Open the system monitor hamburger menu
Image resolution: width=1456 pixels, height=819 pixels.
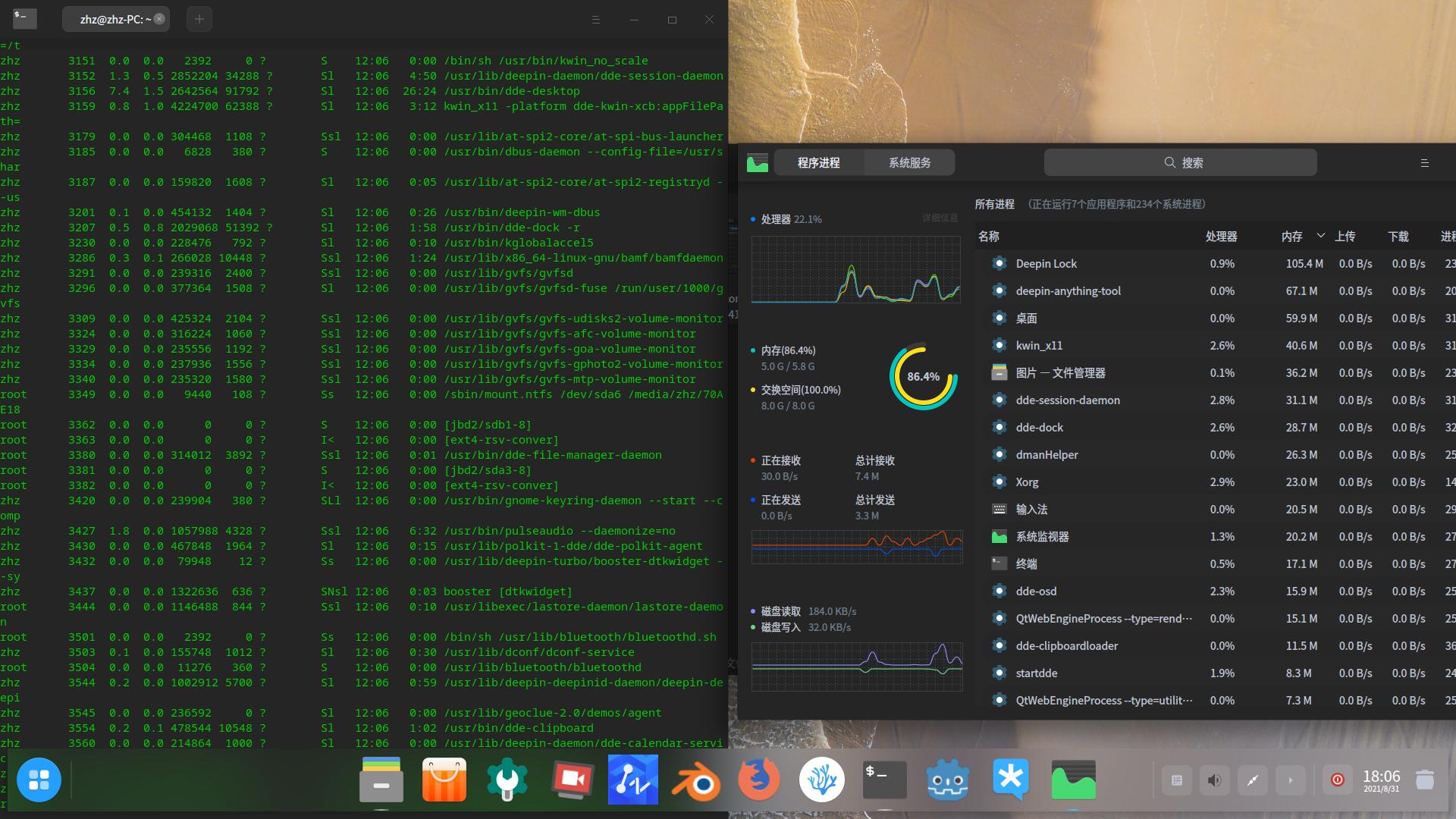coord(1424,163)
